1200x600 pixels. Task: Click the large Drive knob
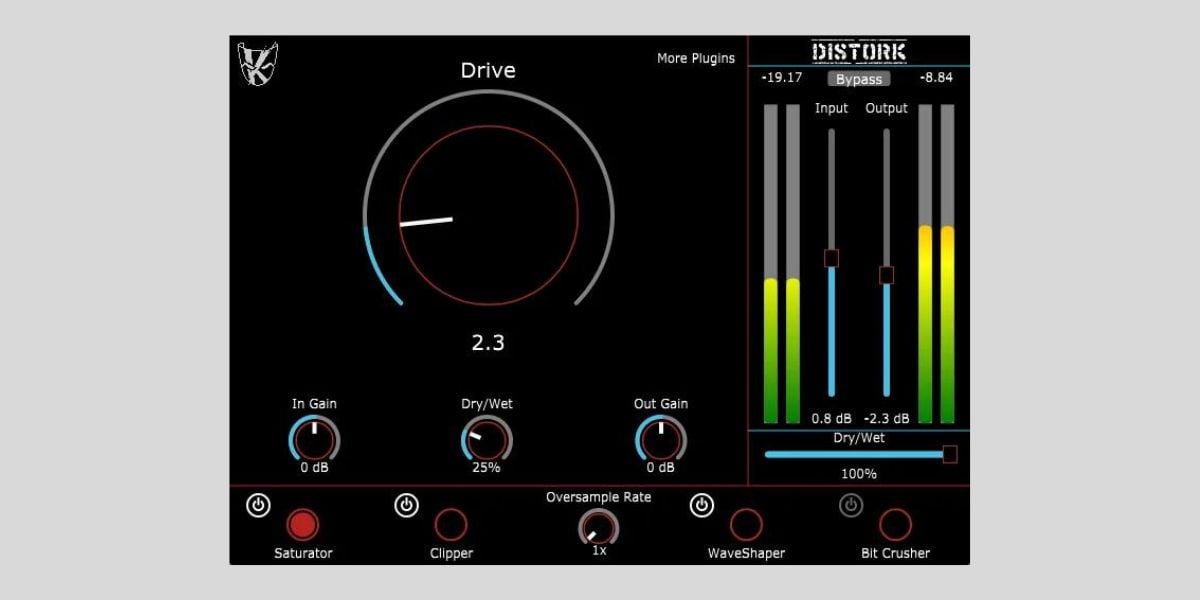(488, 214)
